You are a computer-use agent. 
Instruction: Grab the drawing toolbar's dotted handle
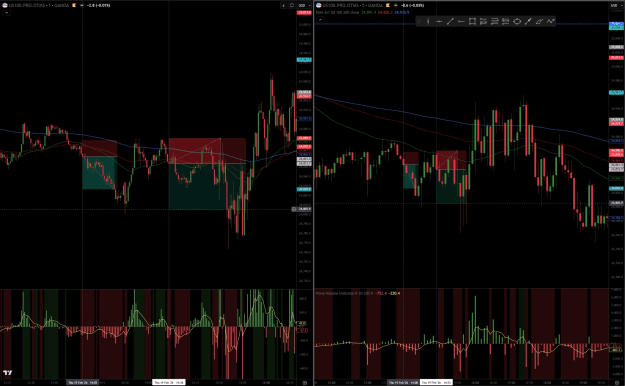tap(419, 22)
